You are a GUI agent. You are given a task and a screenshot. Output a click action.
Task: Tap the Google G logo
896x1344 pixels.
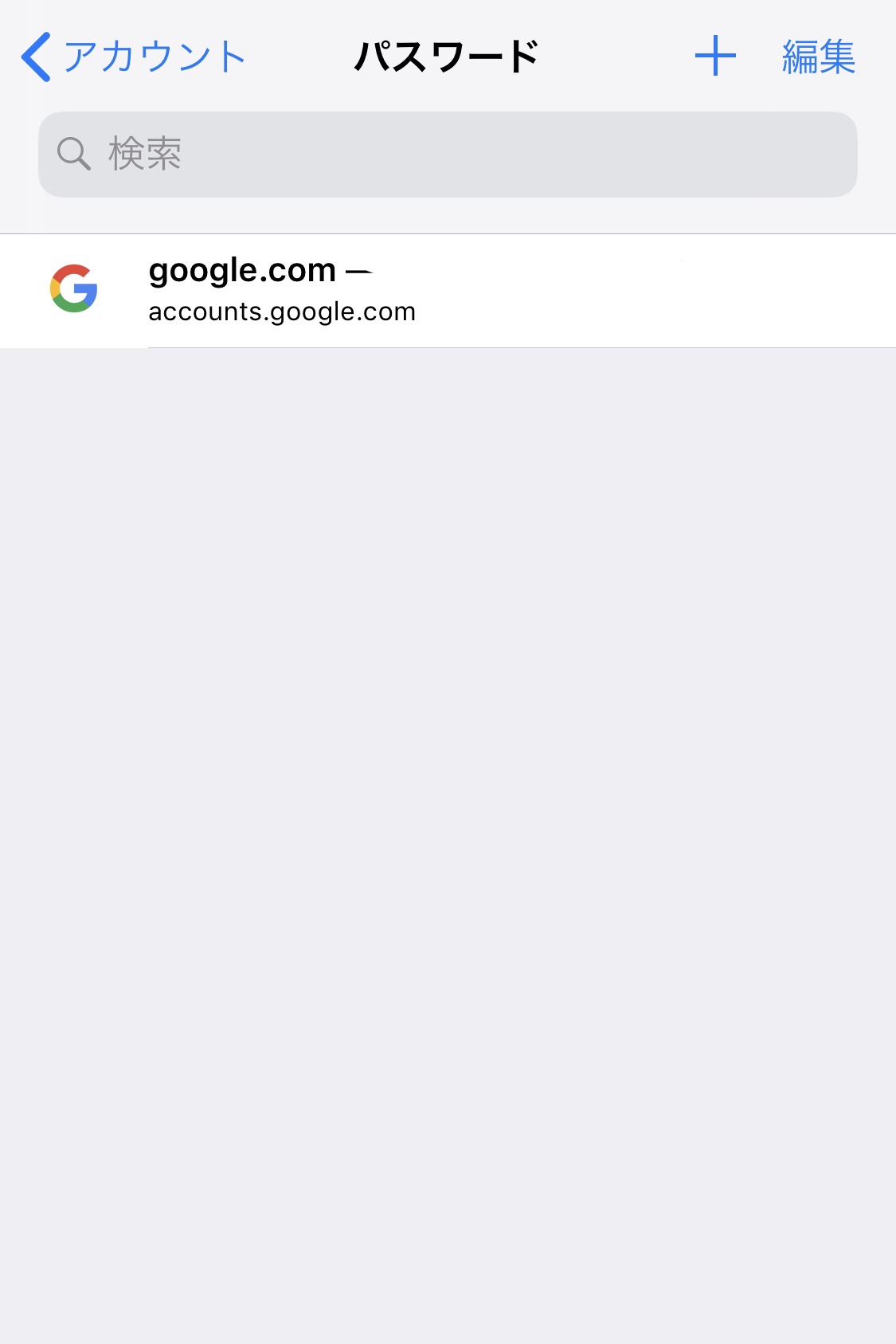74,288
